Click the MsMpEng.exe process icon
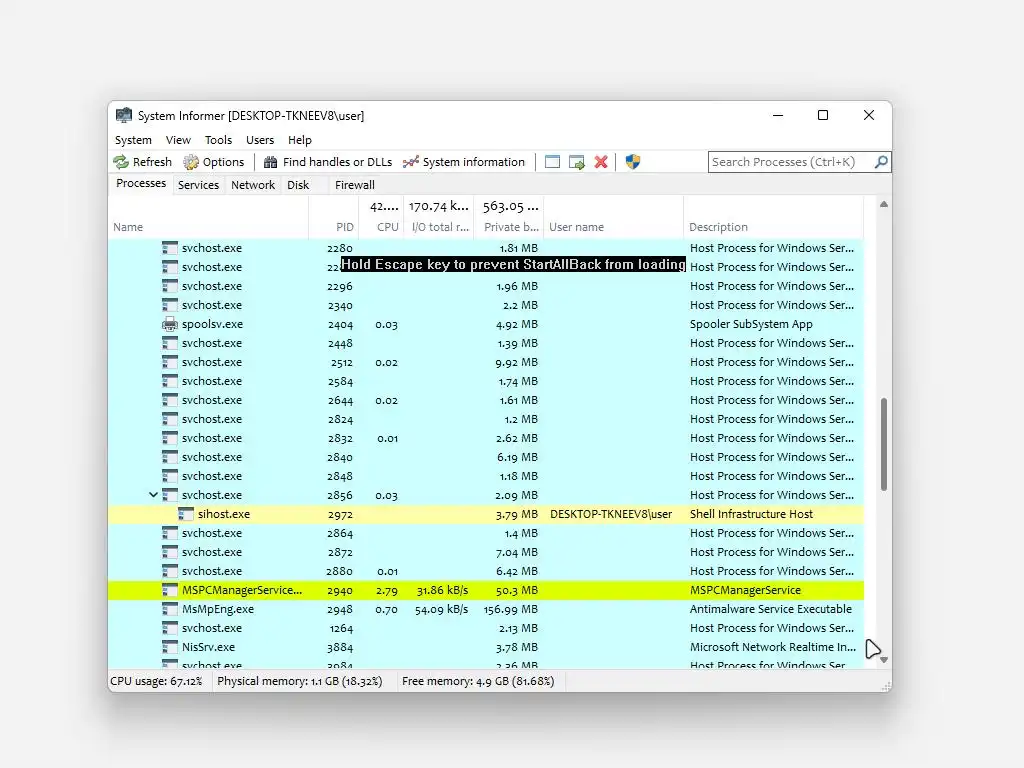The height and width of the screenshot is (768, 1024). click(170, 609)
